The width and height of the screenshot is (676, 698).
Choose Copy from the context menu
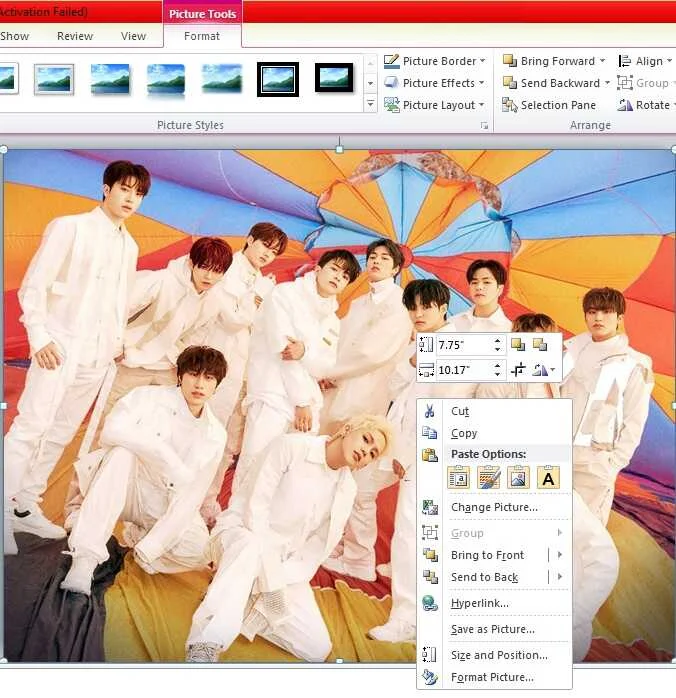point(494,433)
